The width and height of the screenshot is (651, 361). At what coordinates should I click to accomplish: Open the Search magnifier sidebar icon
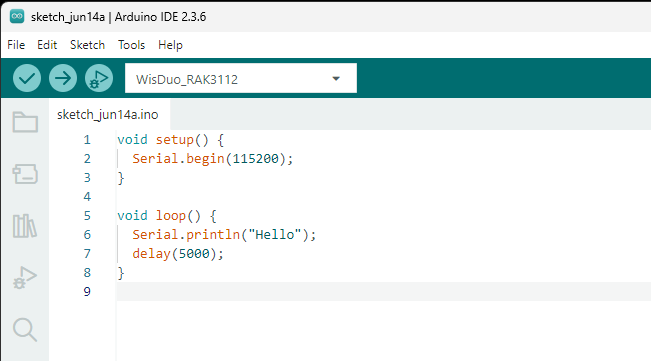[25, 329]
